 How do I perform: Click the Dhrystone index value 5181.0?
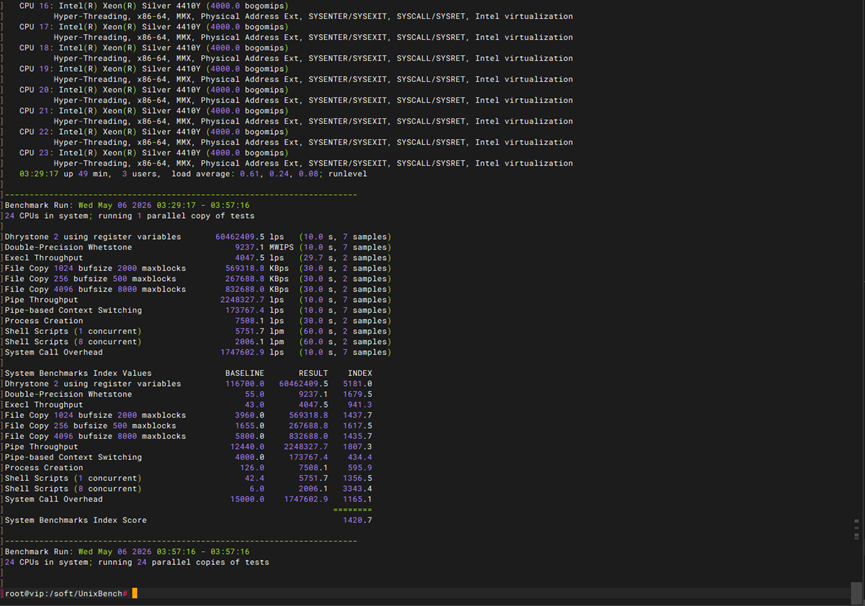pos(357,383)
